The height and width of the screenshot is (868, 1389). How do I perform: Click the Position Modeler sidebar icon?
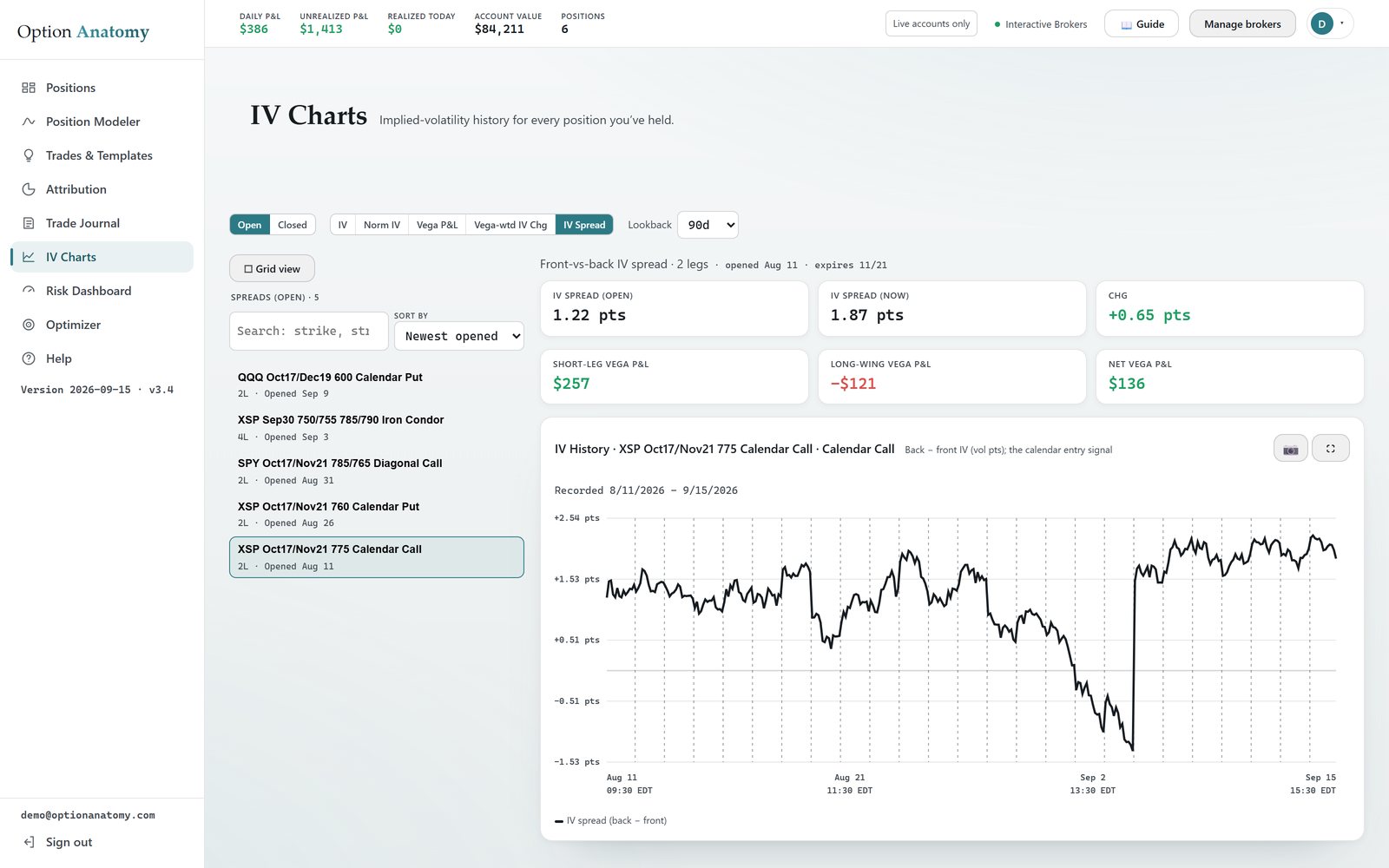coord(29,122)
